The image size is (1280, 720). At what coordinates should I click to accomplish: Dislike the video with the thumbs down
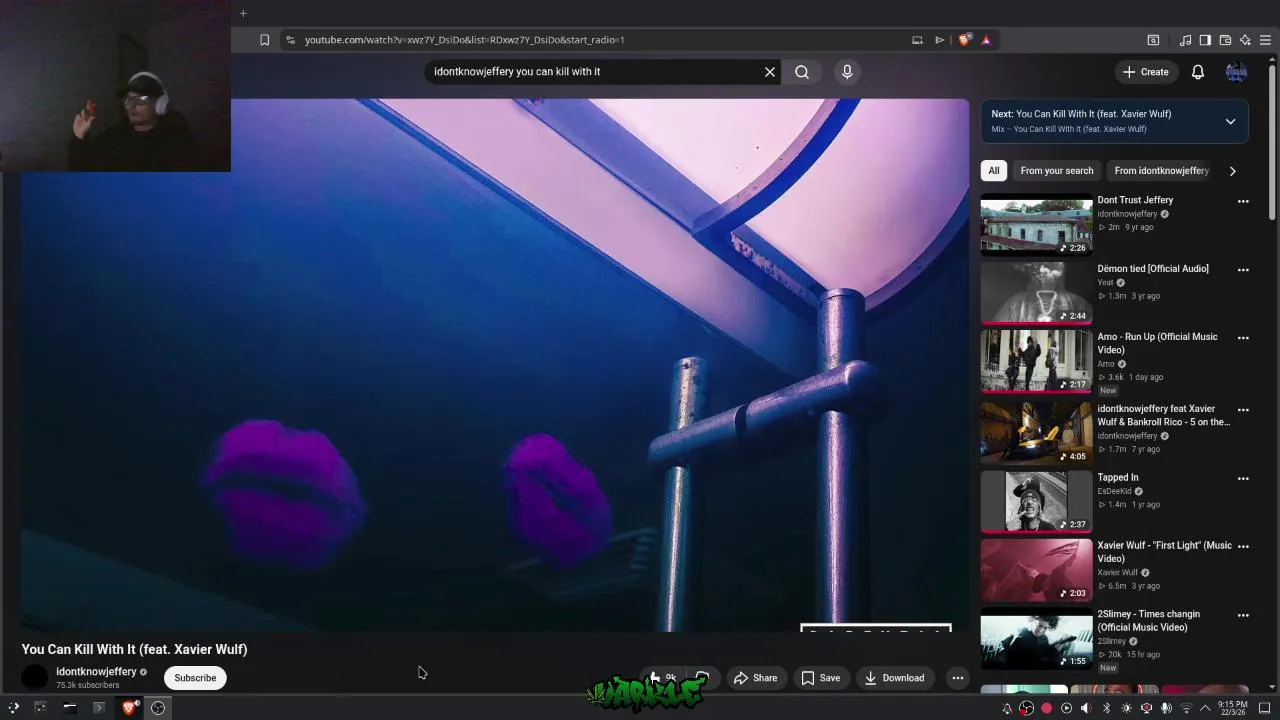(x=703, y=678)
